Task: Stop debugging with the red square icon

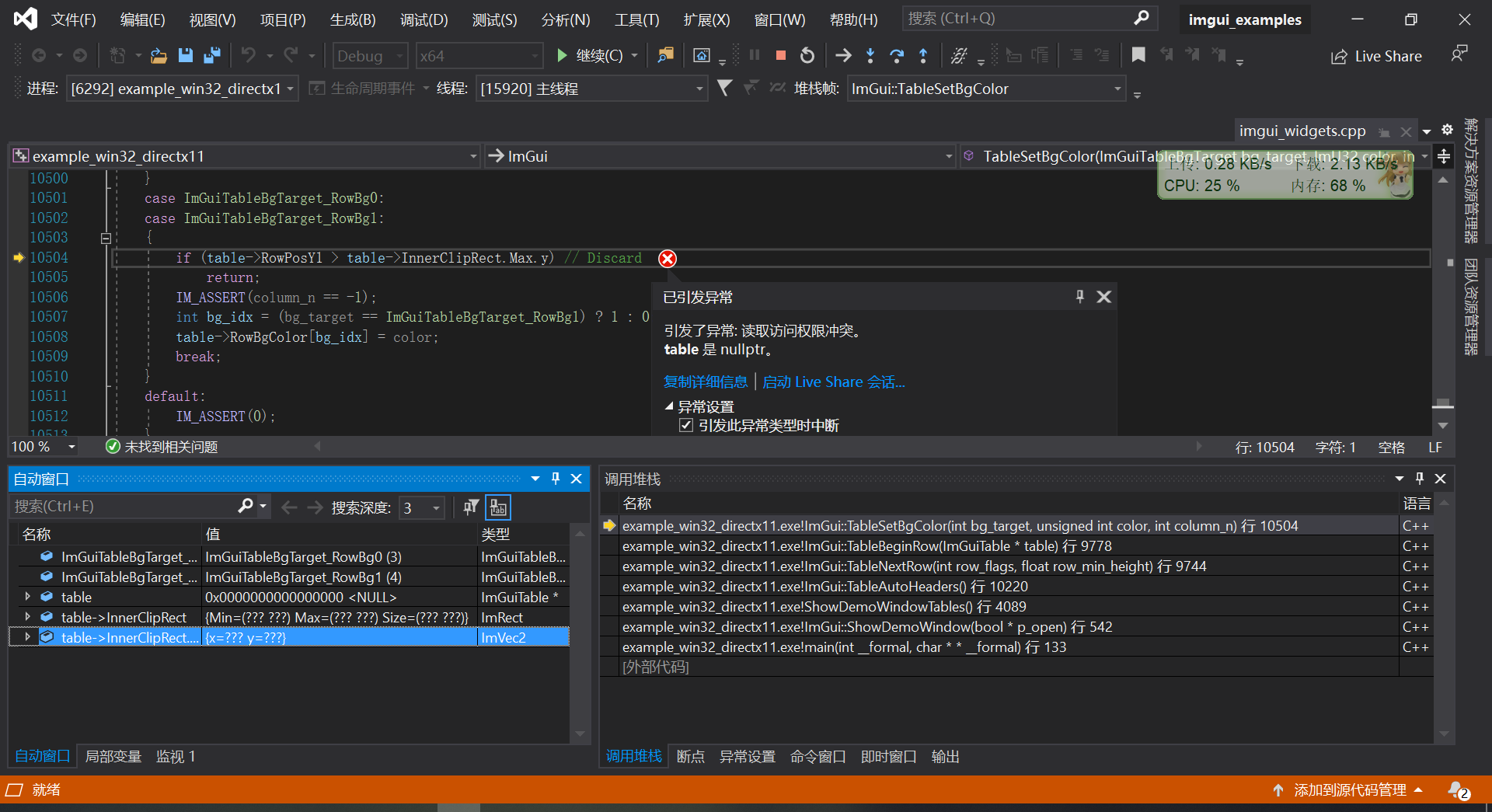Action: point(780,55)
